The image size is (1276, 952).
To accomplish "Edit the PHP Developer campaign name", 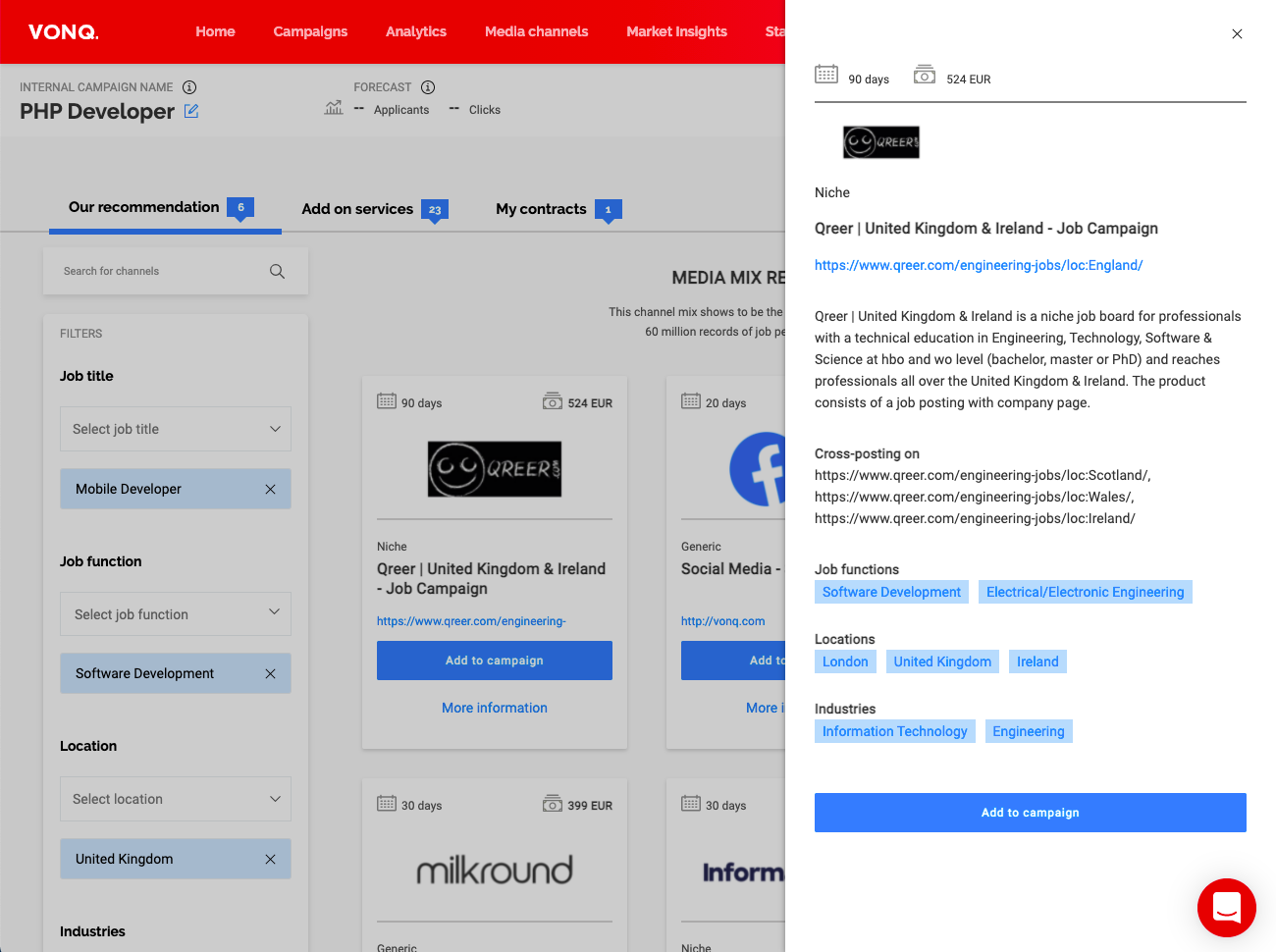I will pos(191,112).
